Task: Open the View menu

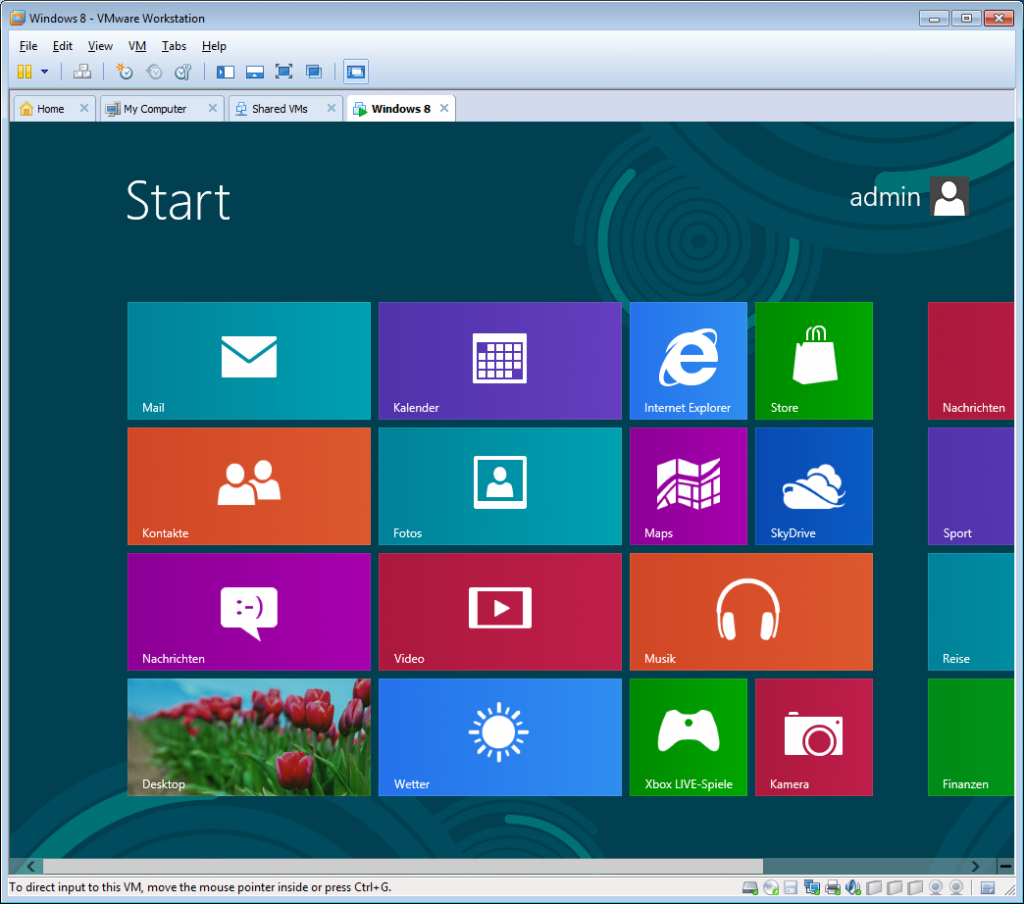Action: 100,46
